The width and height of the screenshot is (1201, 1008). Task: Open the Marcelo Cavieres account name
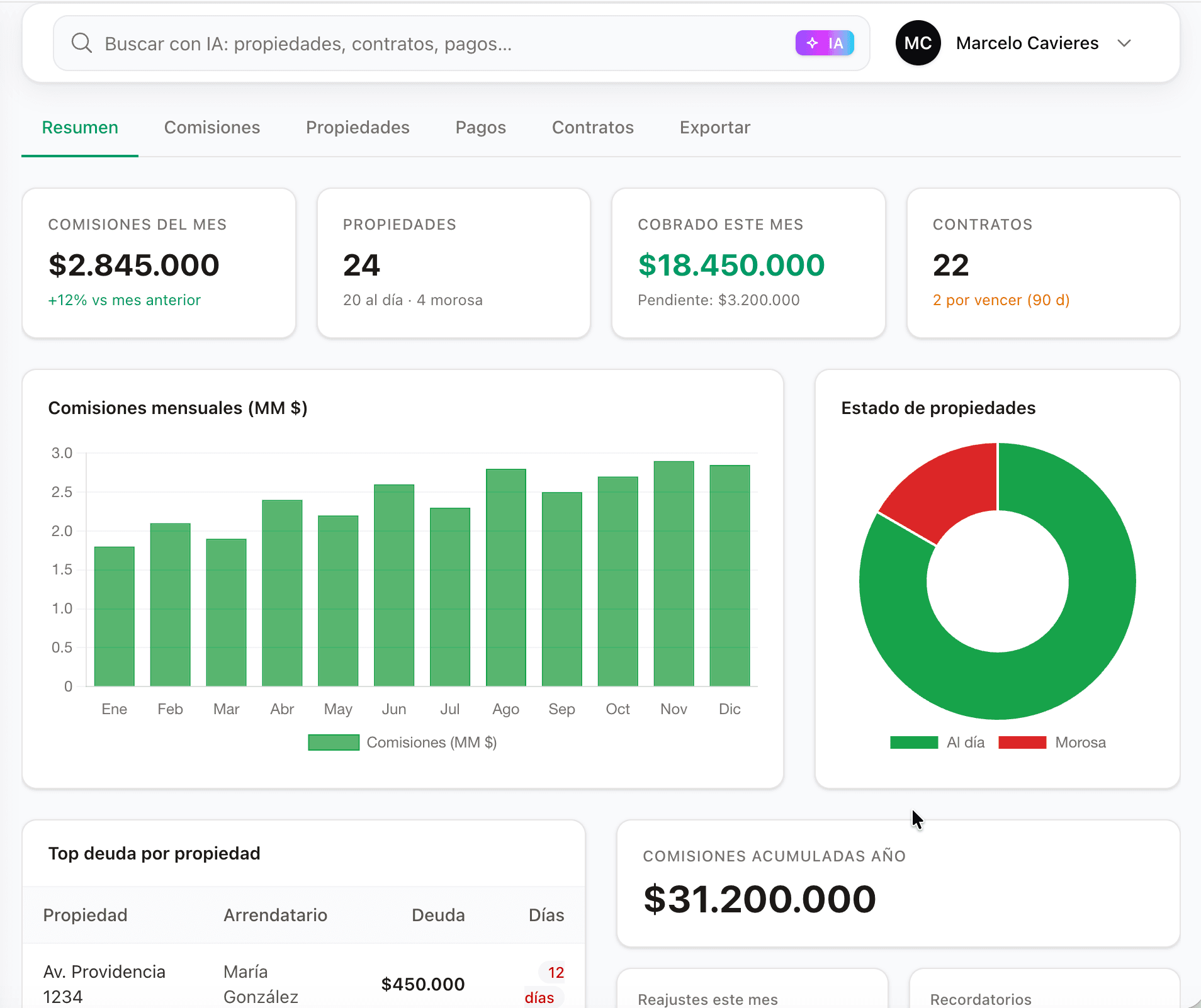tap(1027, 43)
